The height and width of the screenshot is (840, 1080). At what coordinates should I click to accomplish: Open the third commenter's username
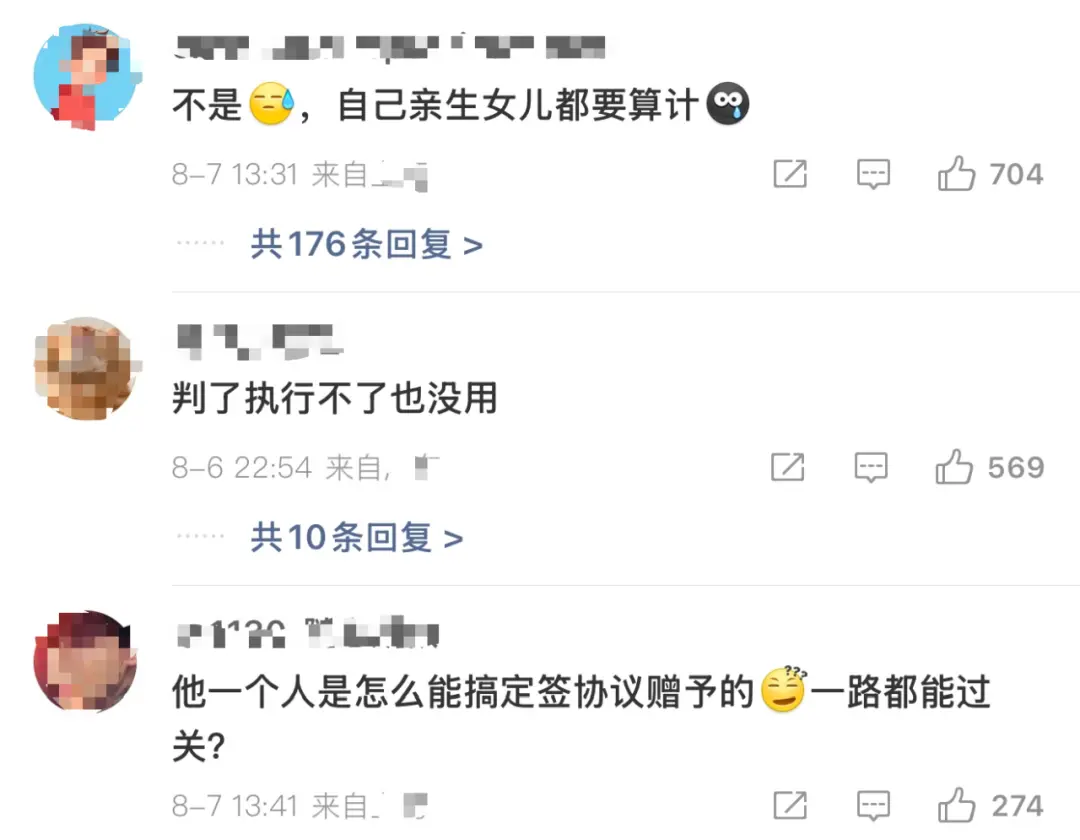307,633
